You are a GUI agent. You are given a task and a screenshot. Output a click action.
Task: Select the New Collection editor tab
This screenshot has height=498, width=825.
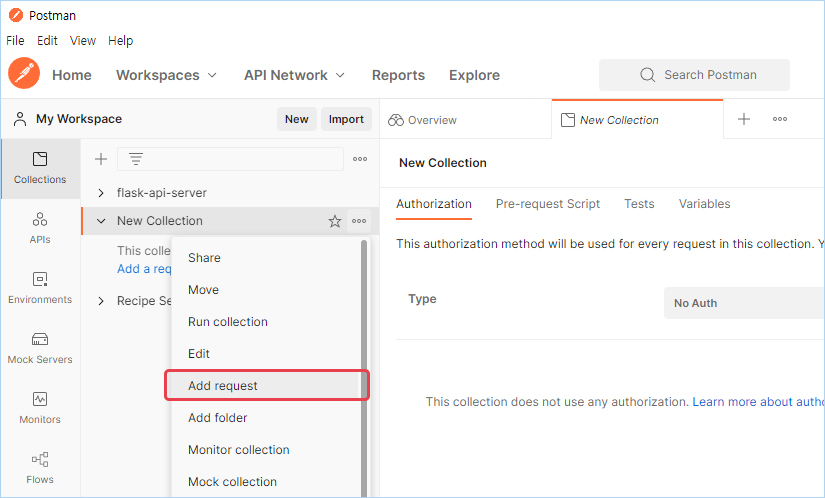[637, 120]
